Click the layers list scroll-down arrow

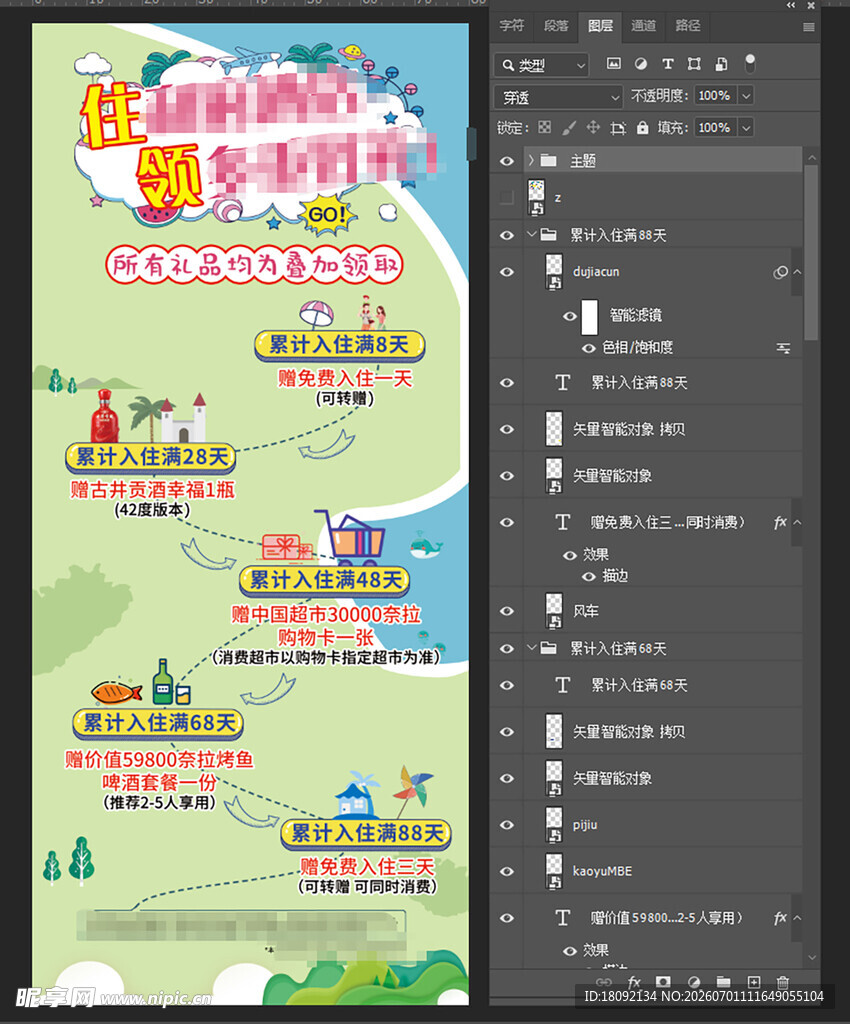tap(811, 958)
